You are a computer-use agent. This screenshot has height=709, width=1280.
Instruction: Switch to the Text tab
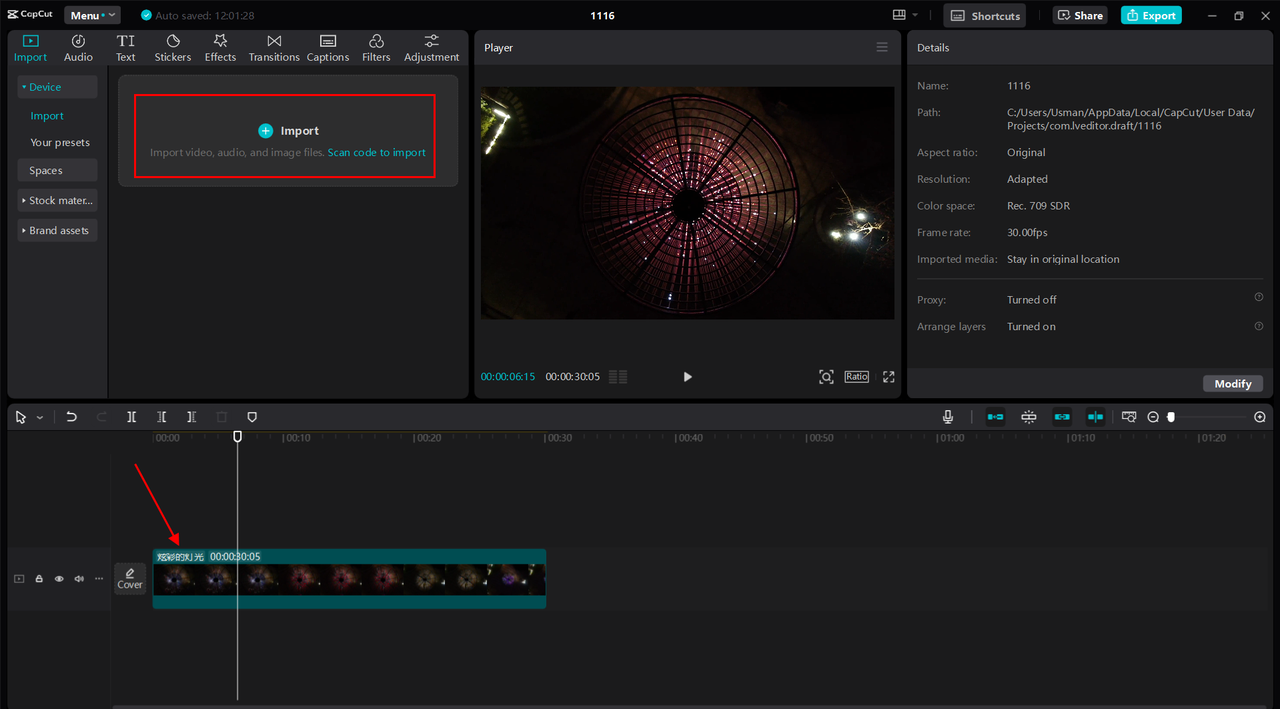click(x=125, y=47)
